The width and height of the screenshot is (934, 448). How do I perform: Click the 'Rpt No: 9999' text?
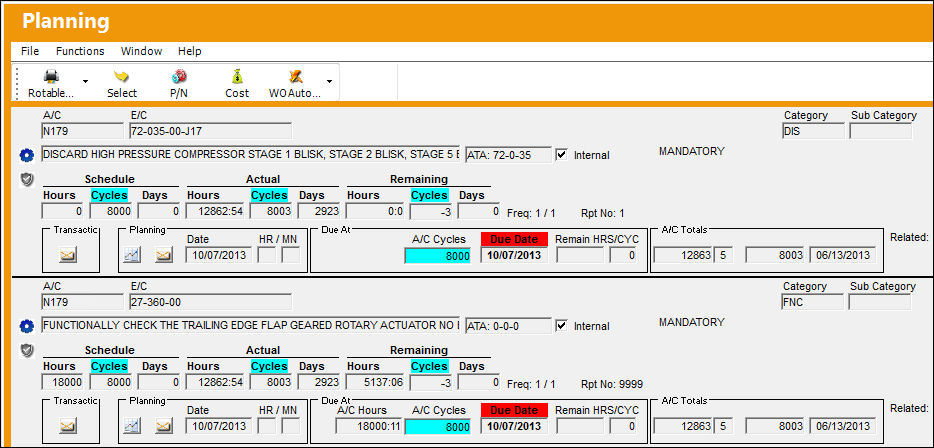coord(612,384)
